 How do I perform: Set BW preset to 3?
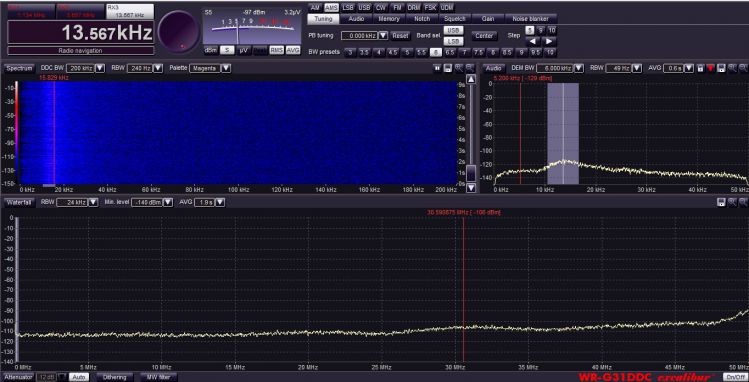[x=350, y=53]
